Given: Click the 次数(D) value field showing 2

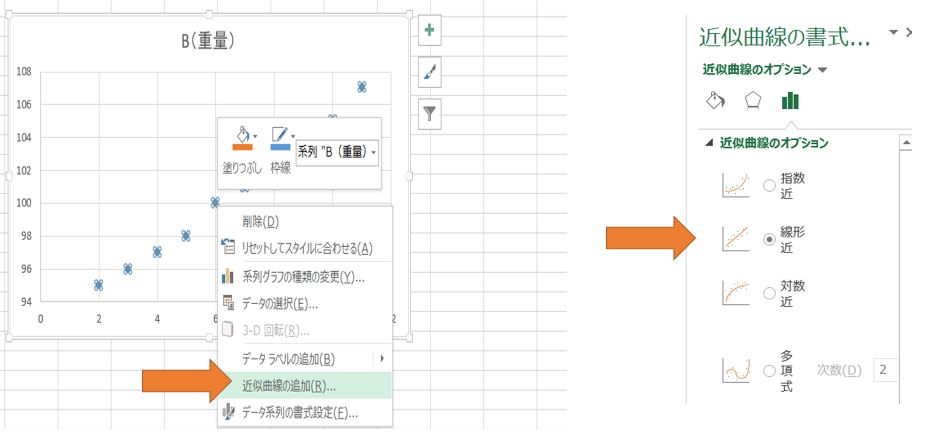Looking at the screenshot, I should coord(886,370).
